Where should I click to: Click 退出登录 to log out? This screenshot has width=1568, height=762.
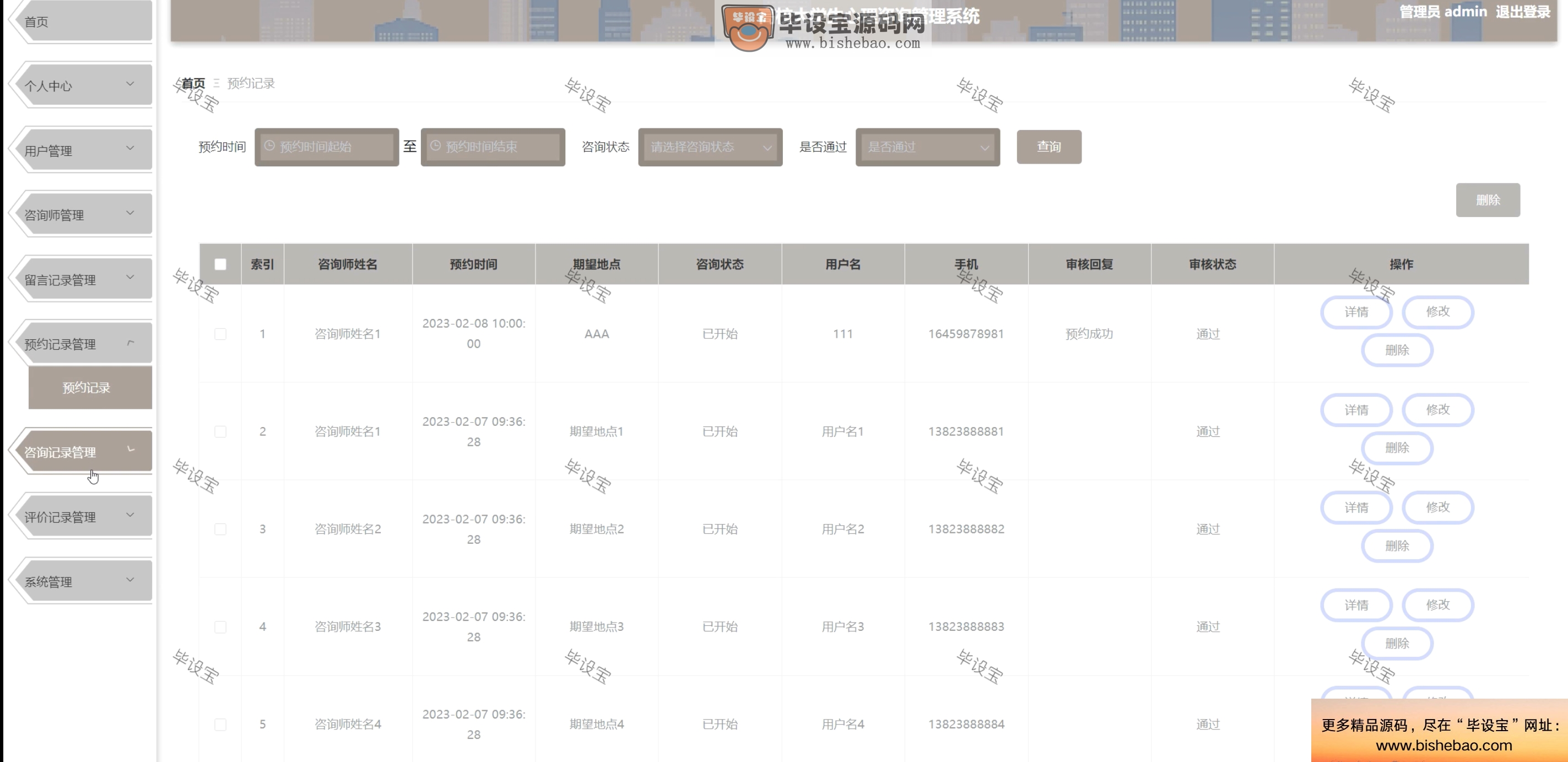tap(1523, 12)
